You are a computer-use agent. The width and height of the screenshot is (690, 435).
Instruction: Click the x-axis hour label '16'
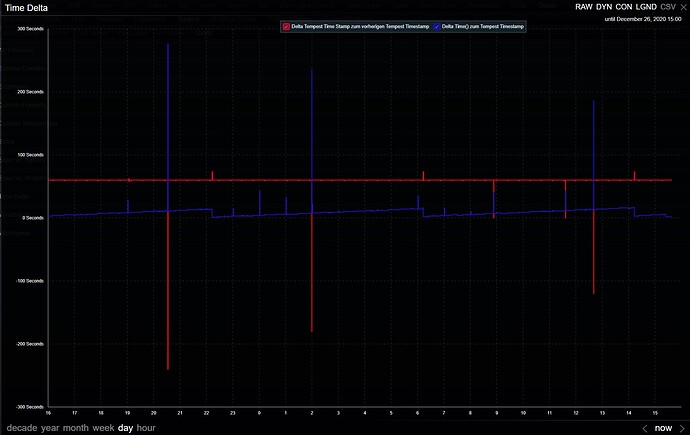tap(48, 413)
